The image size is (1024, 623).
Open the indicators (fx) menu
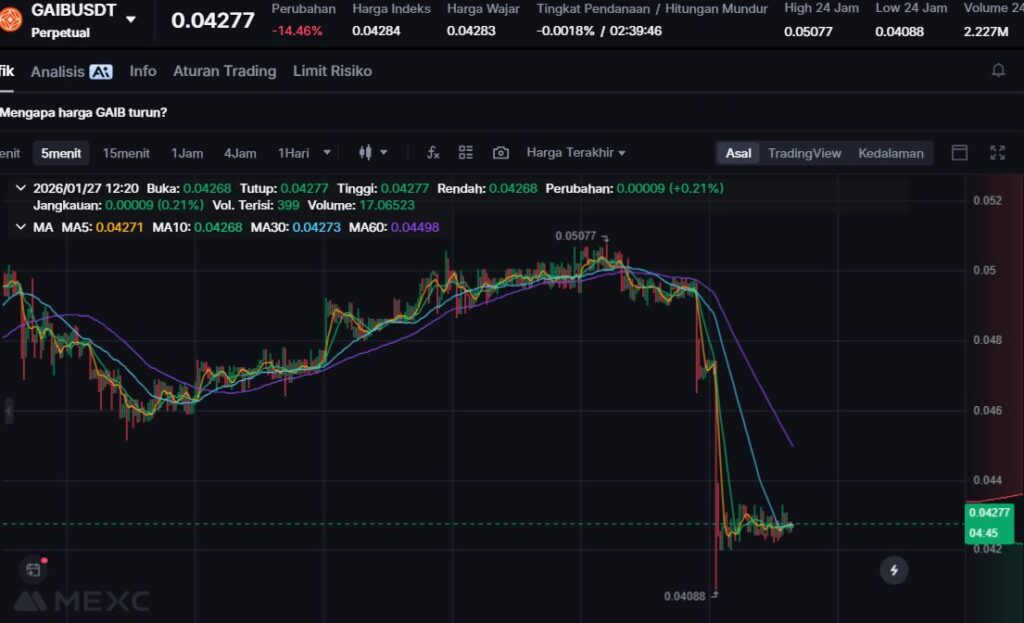click(x=433, y=153)
